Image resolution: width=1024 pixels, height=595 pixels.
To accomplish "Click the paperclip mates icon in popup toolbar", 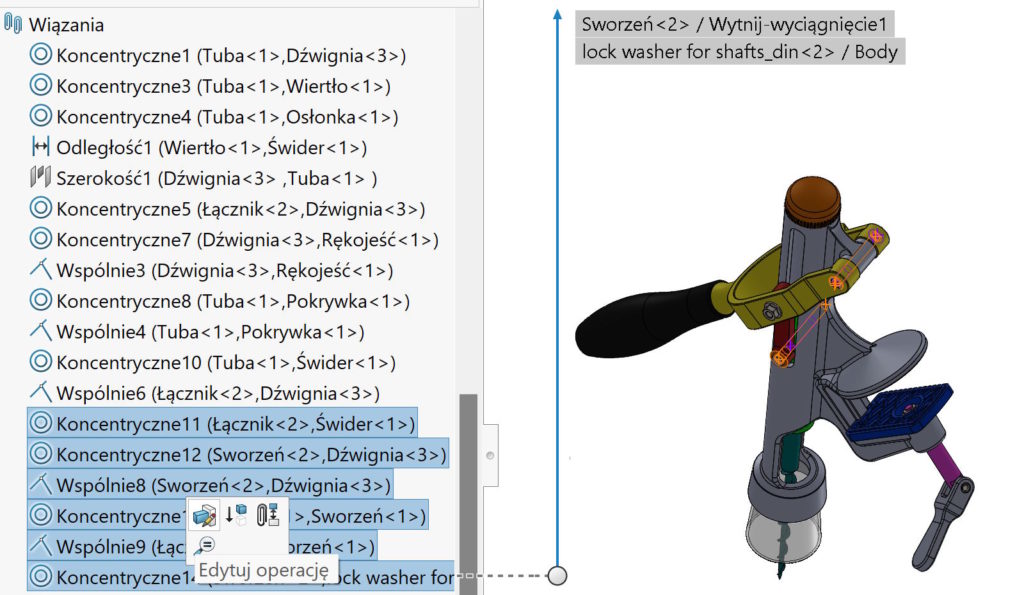I will (x=267, y=515).
